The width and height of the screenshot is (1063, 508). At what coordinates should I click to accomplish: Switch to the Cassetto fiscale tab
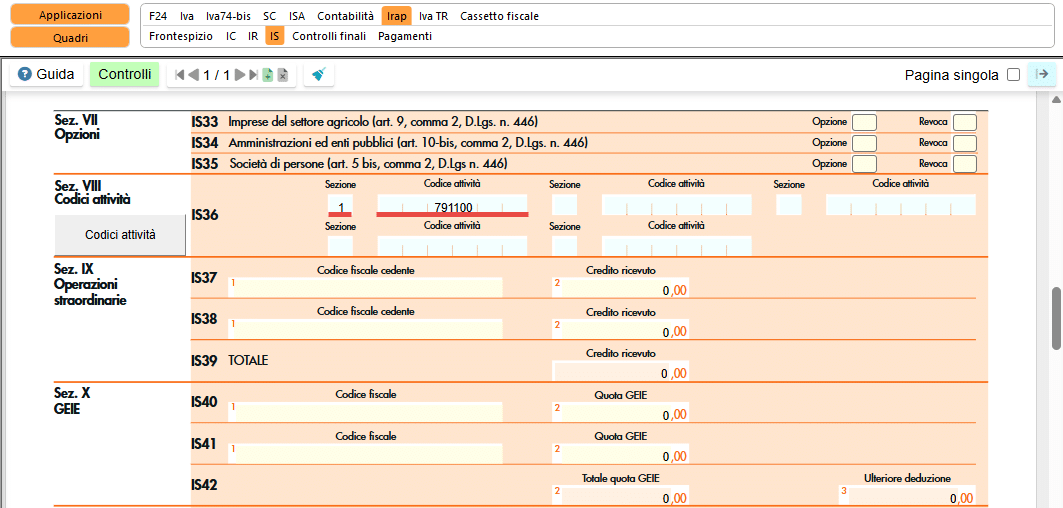pos(499,16)
